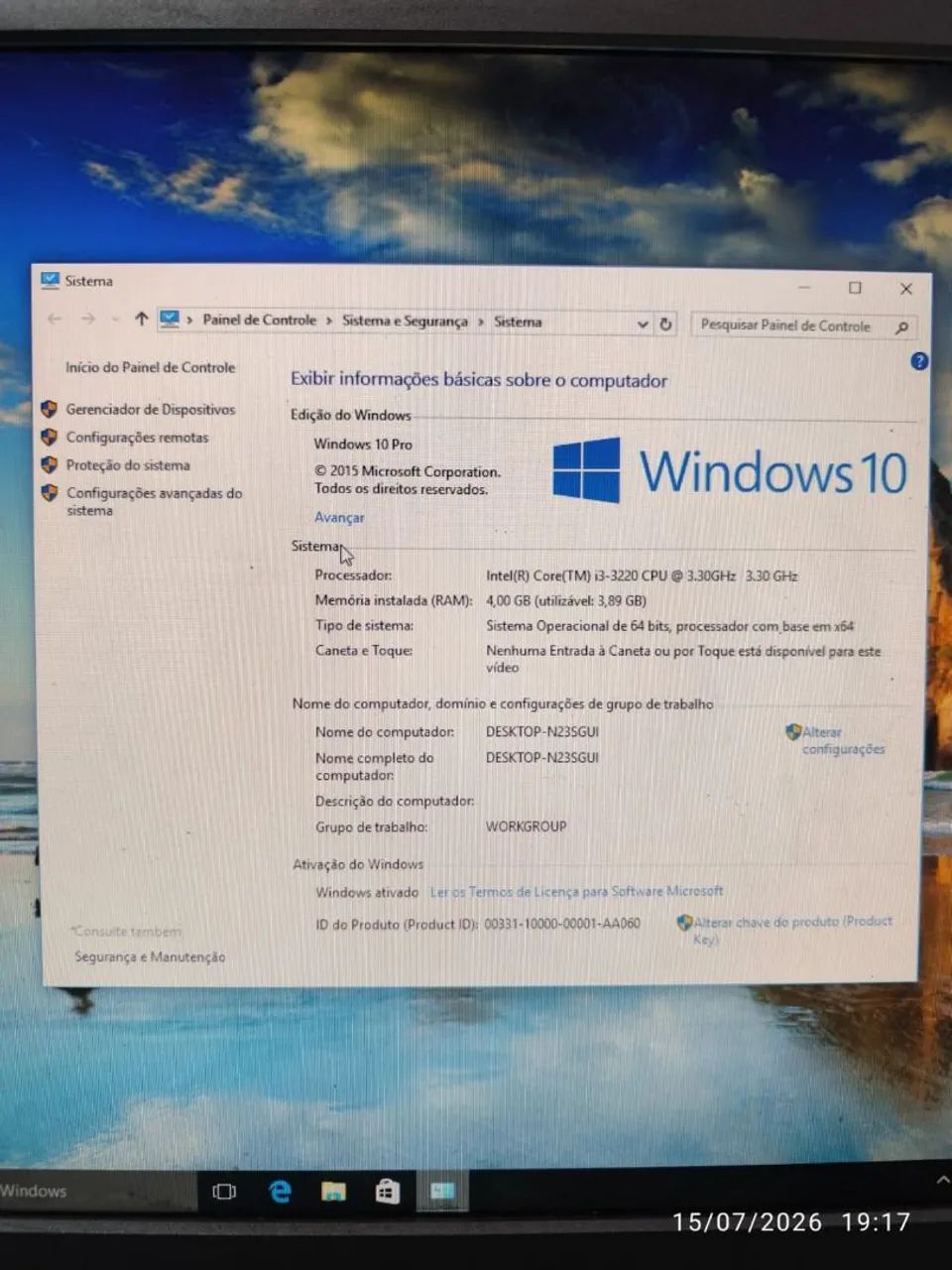Close the Sistema window
This screenshot has height=1270, width=952.
pyautogui.click(x=905, y=289)
